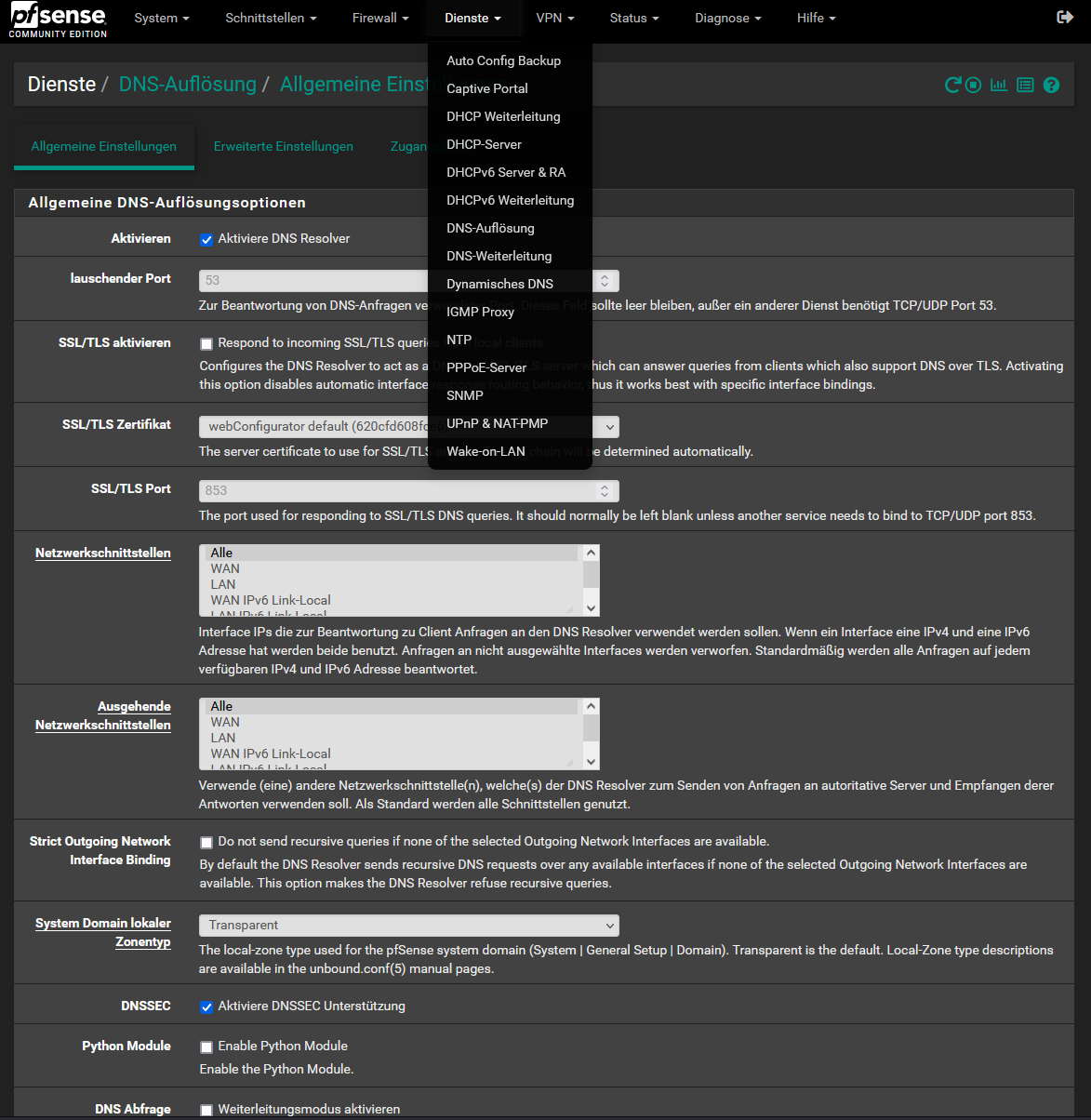The width and height of the screenshot is (1091, 1120).
Task: Choose Auto Config Backup from Dienste menu
Action: 510,60
